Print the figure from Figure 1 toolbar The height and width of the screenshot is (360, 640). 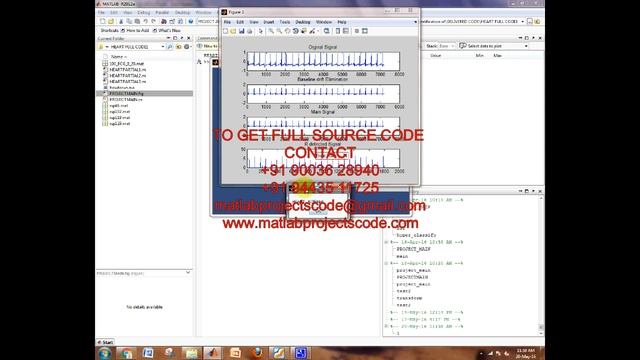(x=249, y=31)
